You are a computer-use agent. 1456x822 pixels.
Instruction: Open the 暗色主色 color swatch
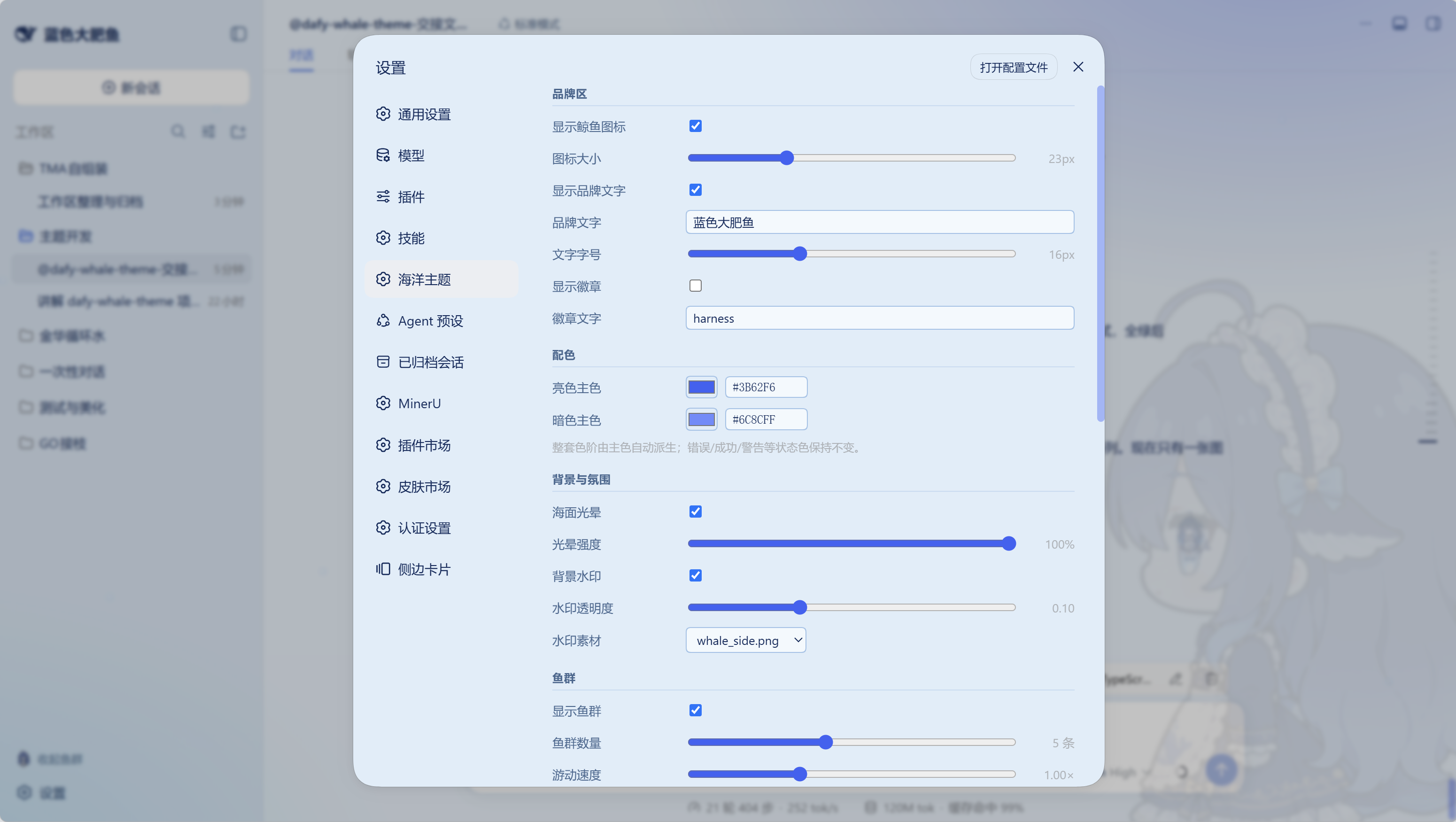701,419
